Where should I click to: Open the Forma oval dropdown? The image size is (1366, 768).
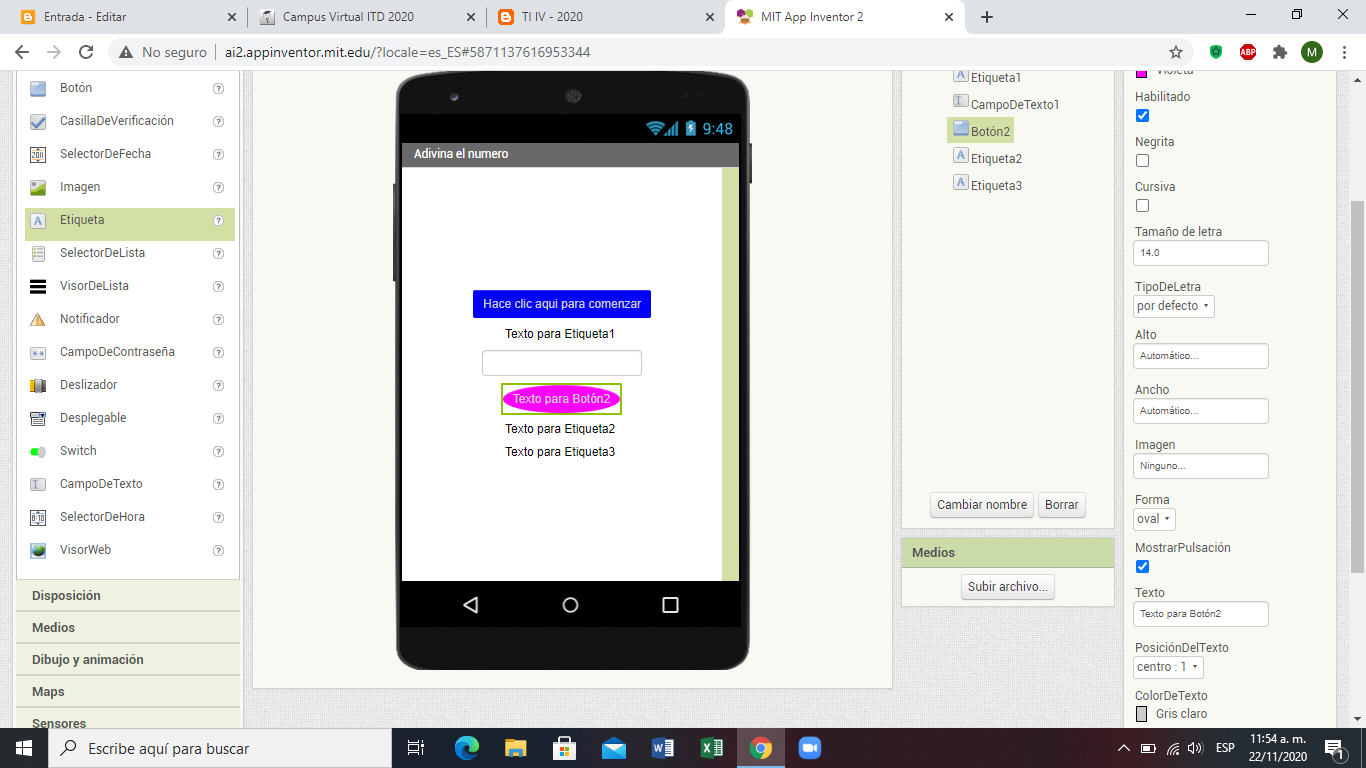click(x=1154, y=519)
